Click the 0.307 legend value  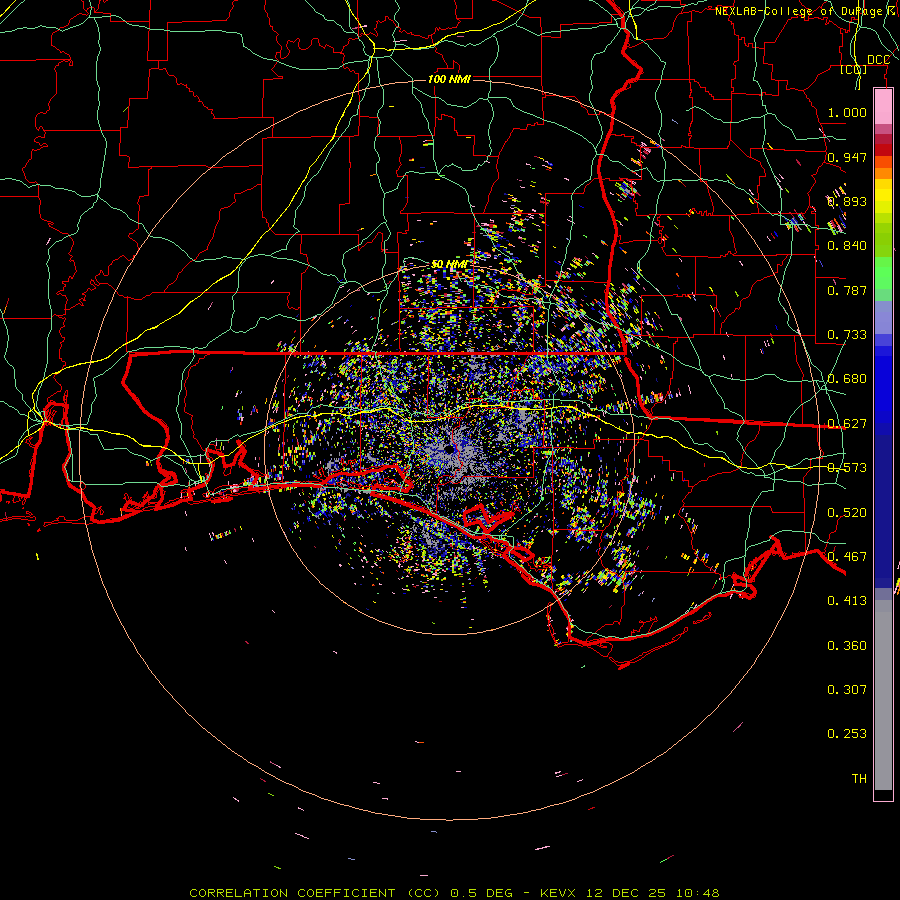click(847, 690)
